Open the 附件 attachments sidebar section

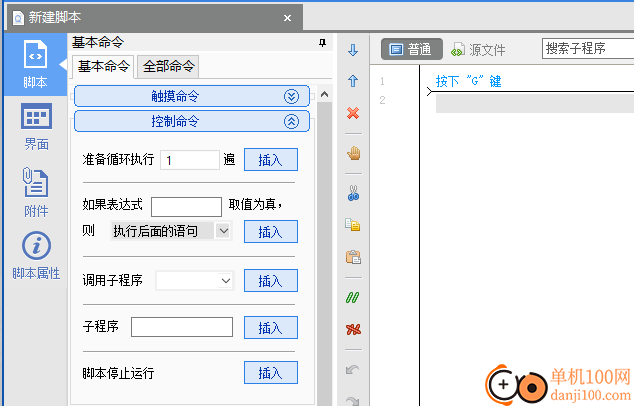pyautogui.click(x=36, y=192)
